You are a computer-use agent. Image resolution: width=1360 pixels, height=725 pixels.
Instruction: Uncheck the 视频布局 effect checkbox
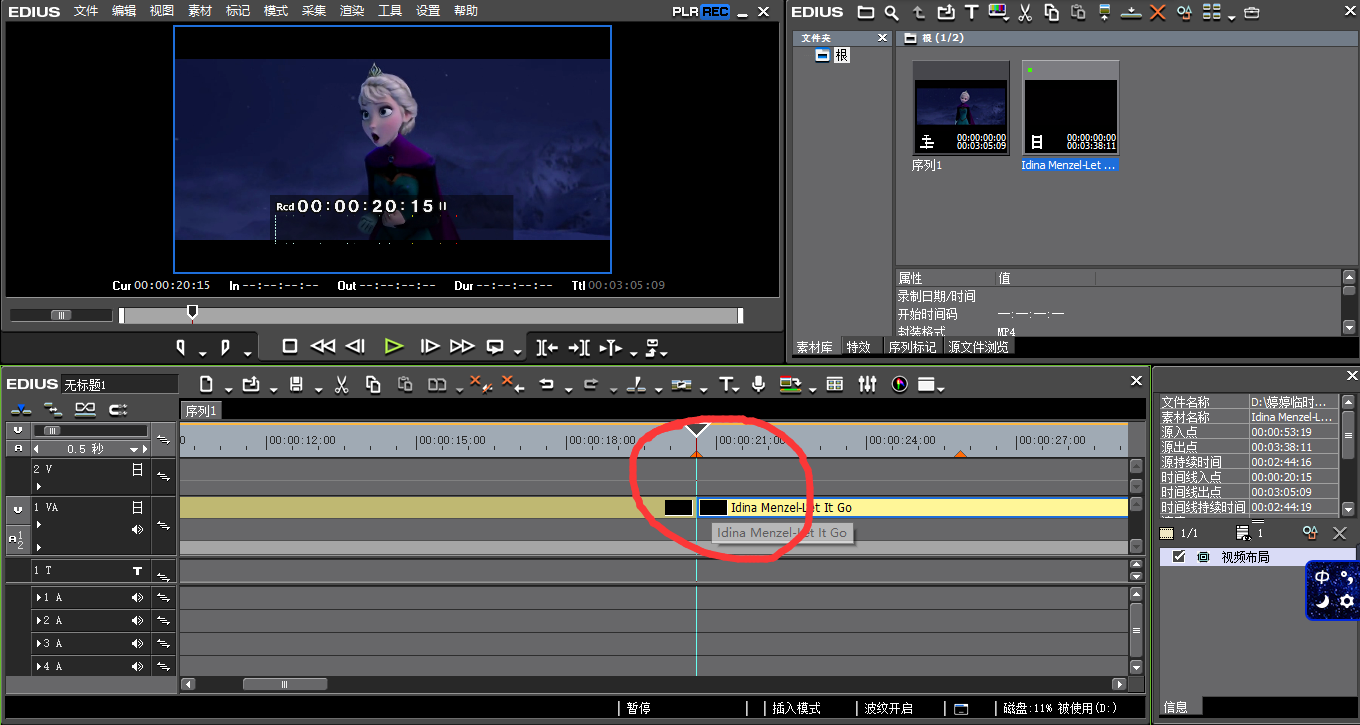coord(1179,557)
